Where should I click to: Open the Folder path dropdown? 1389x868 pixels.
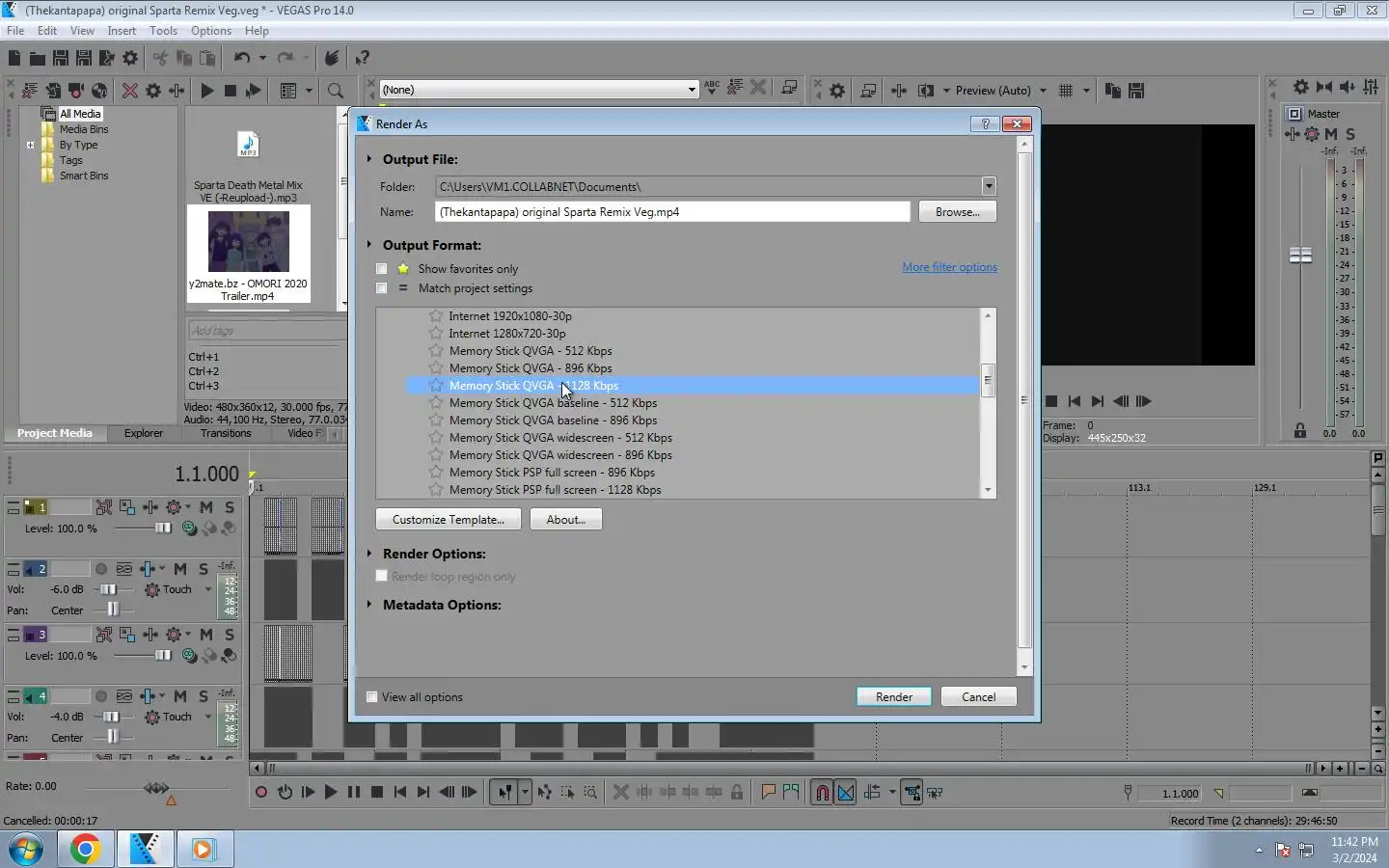(989, 186)
